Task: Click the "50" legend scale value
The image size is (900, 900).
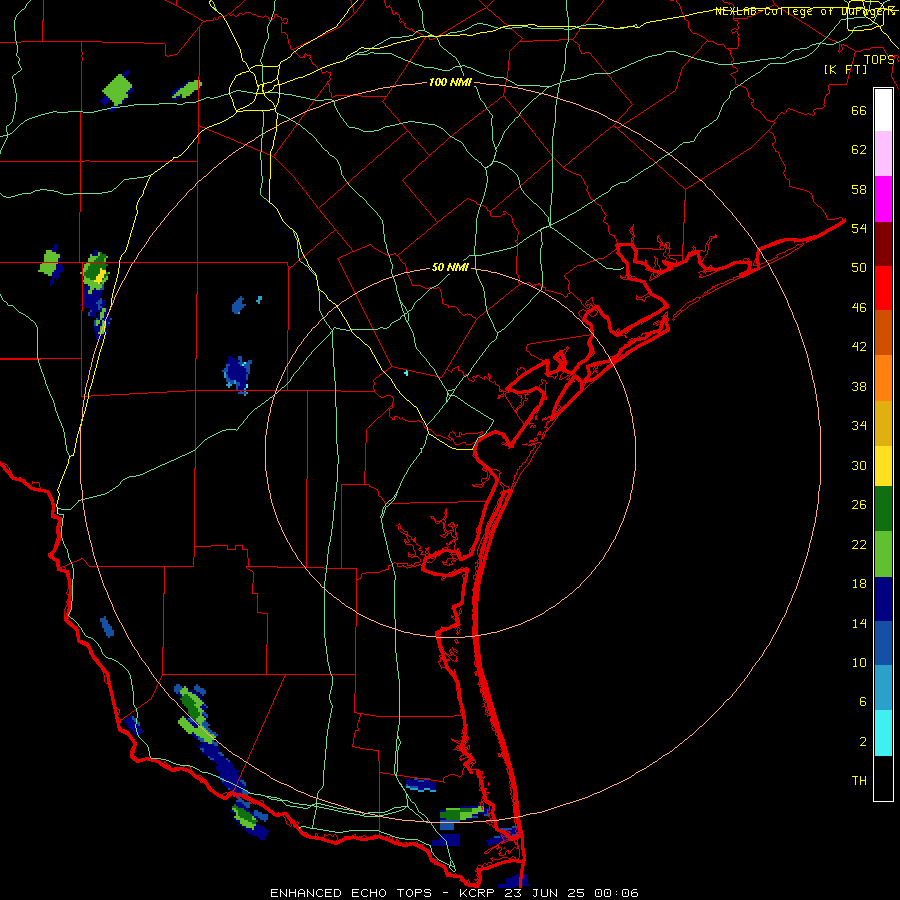Action: point(859,267)
